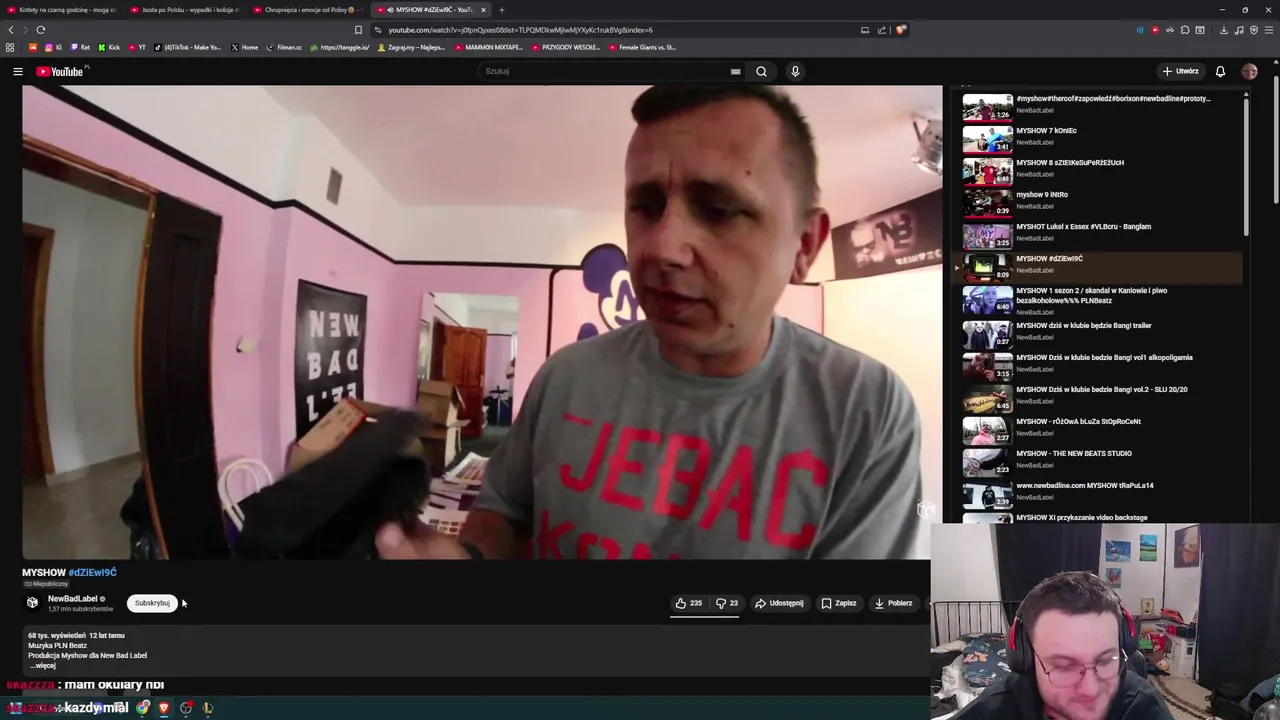
Task: Download the video via Pobierz button
Action: pyautogui.click(x=893, y=603)
